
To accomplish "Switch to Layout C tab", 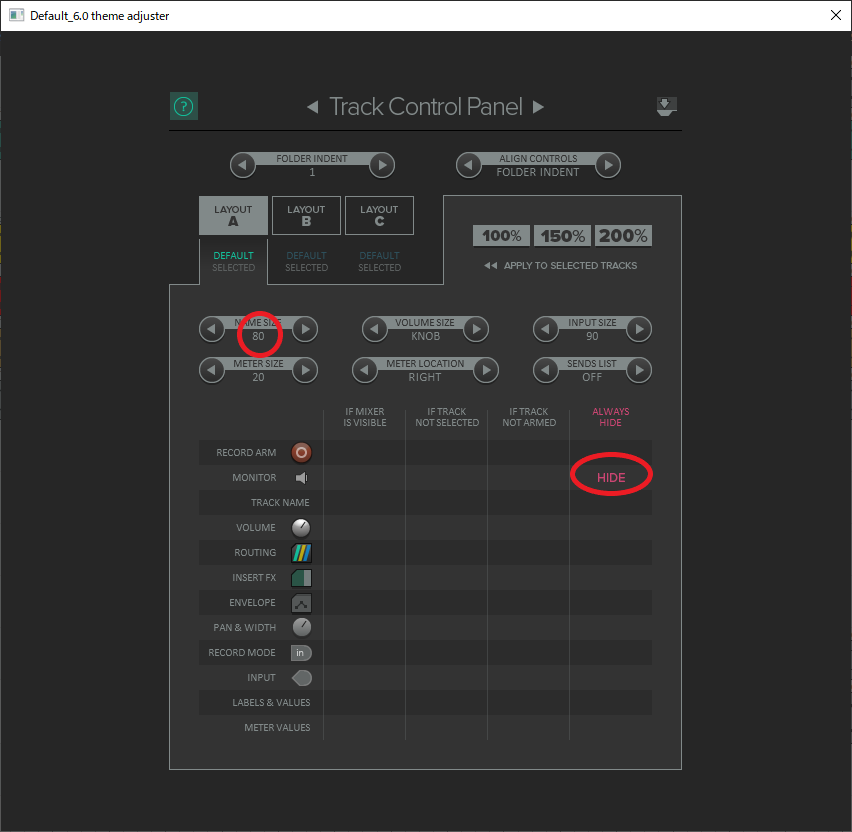I will coord(379,215).
